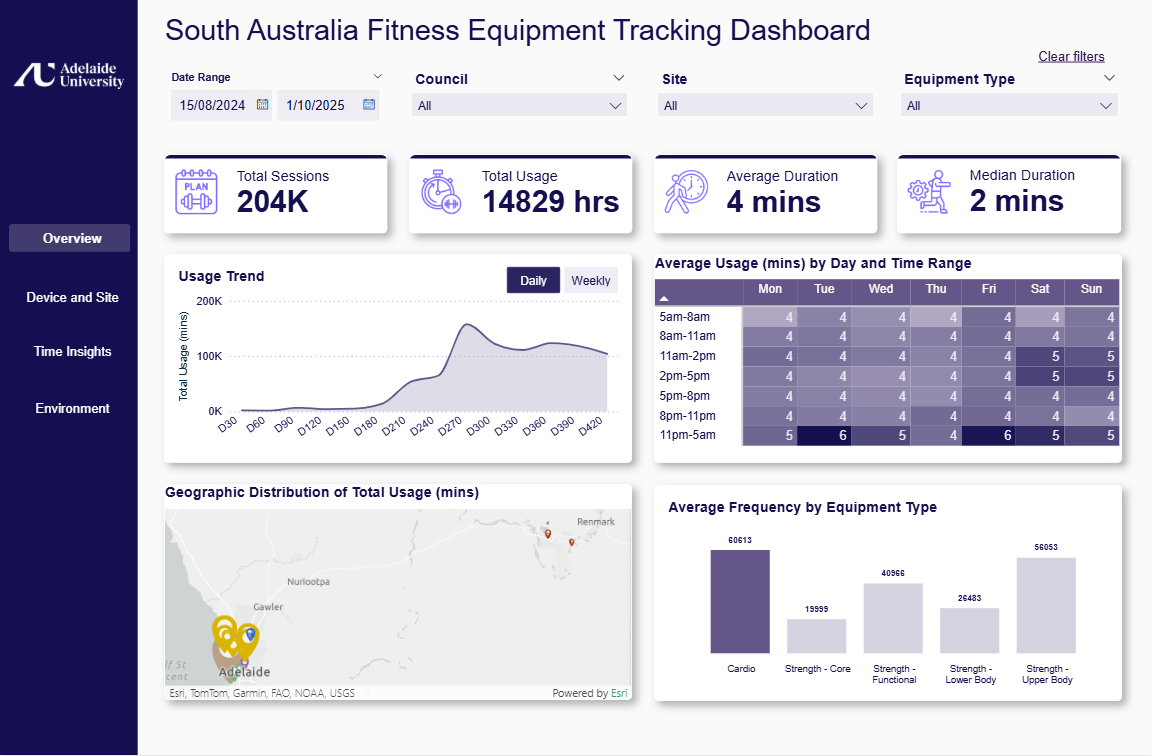This screenshot has width=1152, height=756.
Task: Switch Usage Trend to Weekly view
Action: click(x=591, y=280)
